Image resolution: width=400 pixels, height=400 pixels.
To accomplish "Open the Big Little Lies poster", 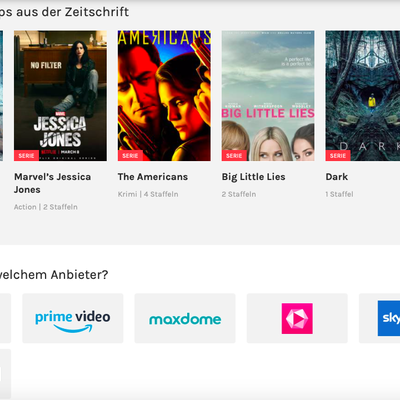I will 268,96.
